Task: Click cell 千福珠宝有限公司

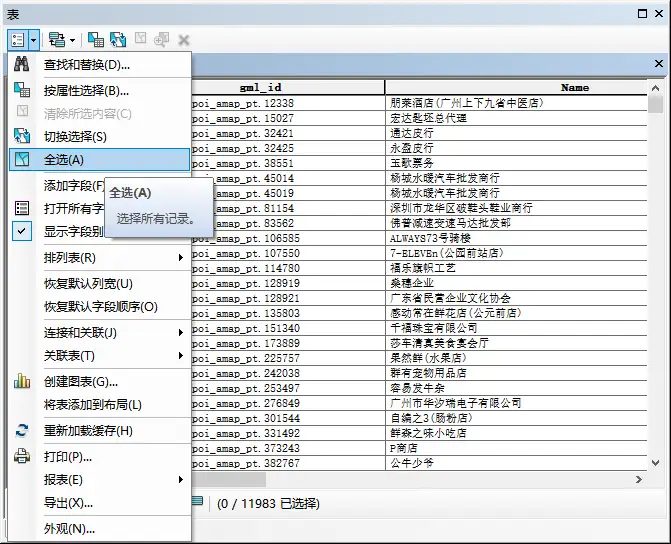Action: click(x=516, y=328)
